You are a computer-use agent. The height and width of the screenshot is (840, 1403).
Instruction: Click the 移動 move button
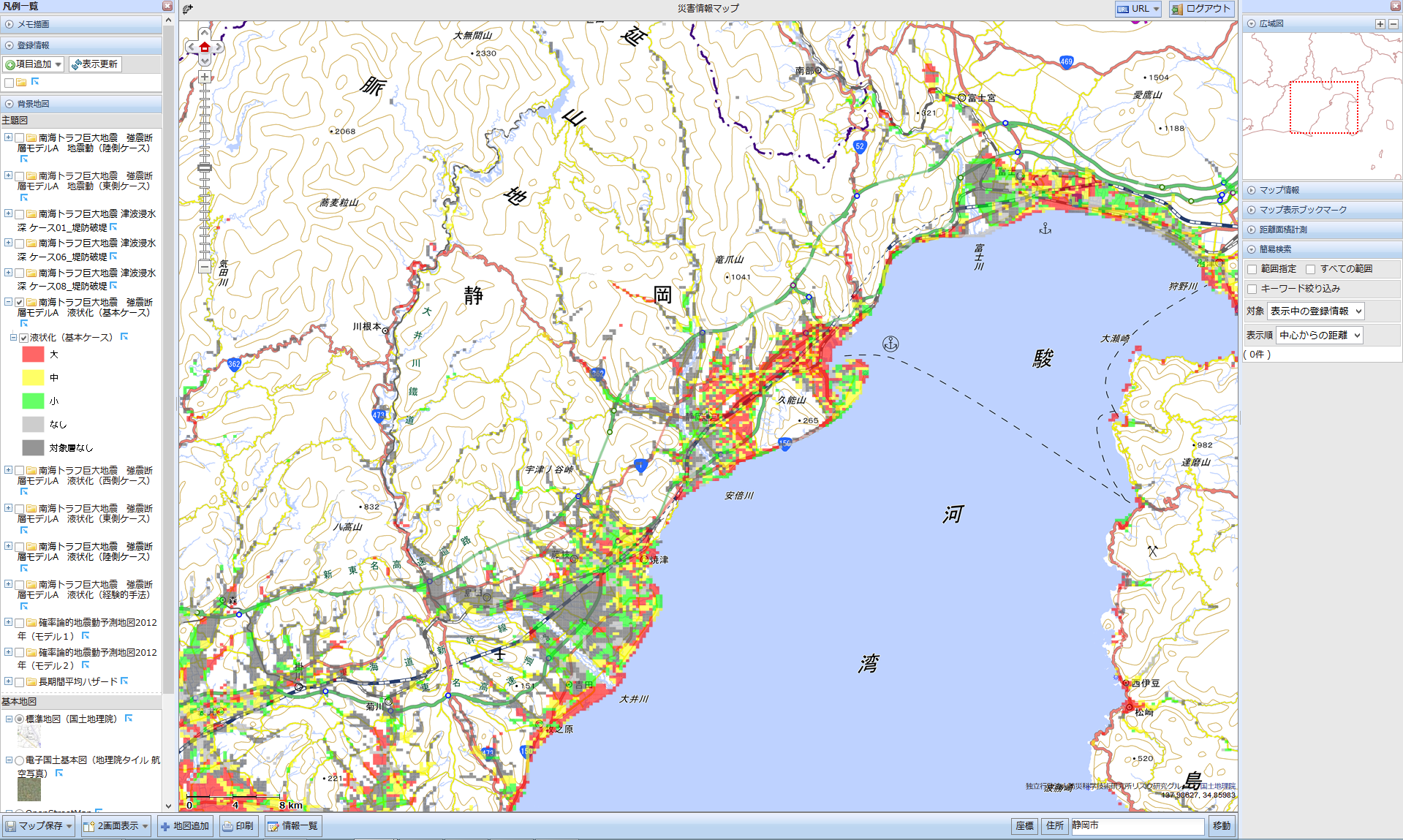[1221, 826]
